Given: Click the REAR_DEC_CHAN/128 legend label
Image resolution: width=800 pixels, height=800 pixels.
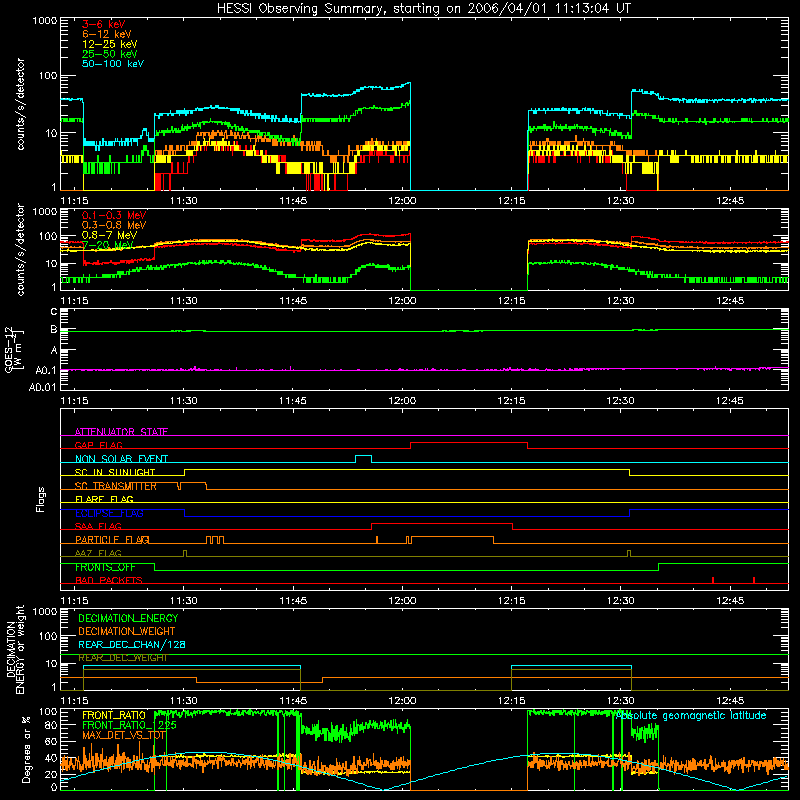Looking at the screenshot, I should [x=132, y=644].
